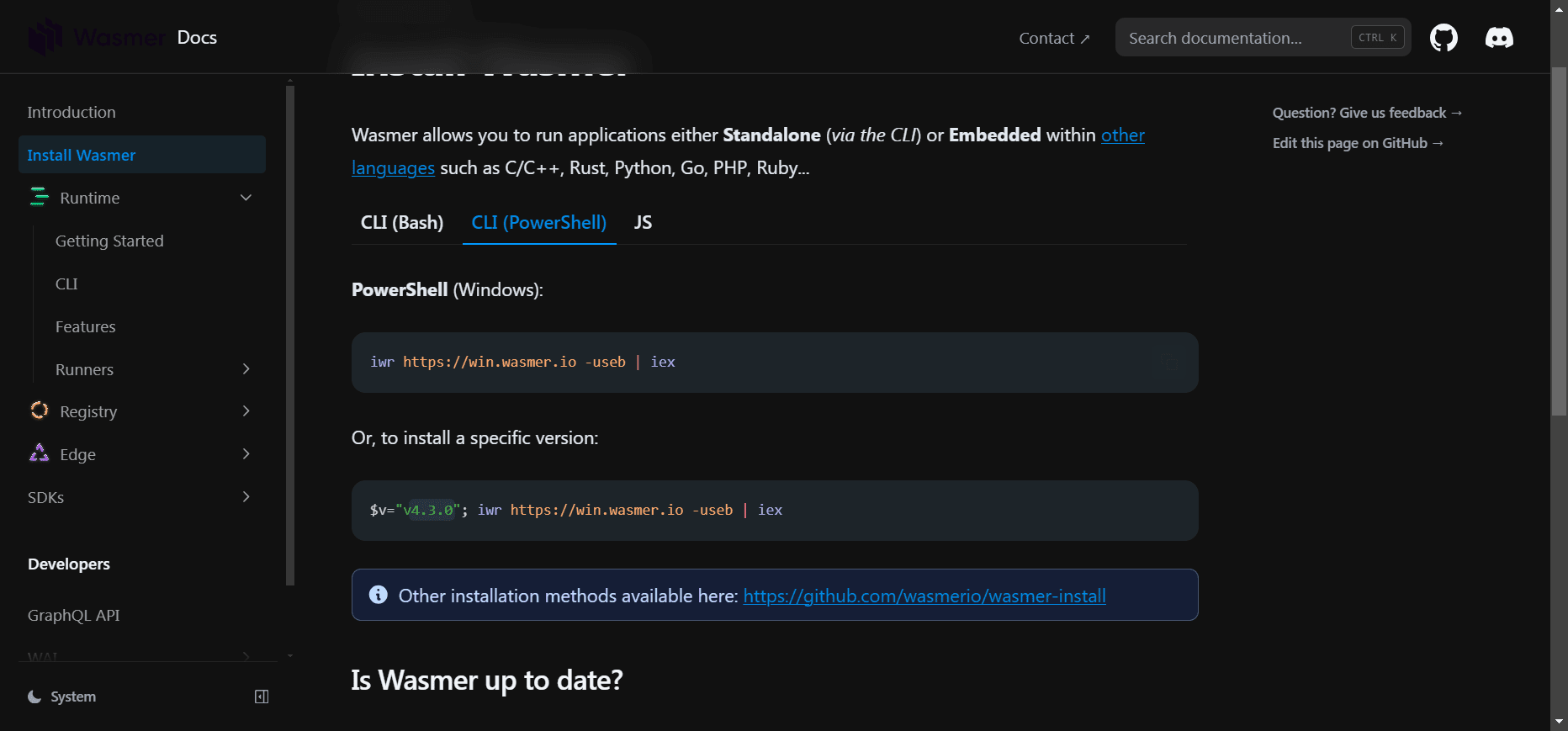Click the Runtime section icon
The image size is (1568, 731).
(x=39, y=198)
